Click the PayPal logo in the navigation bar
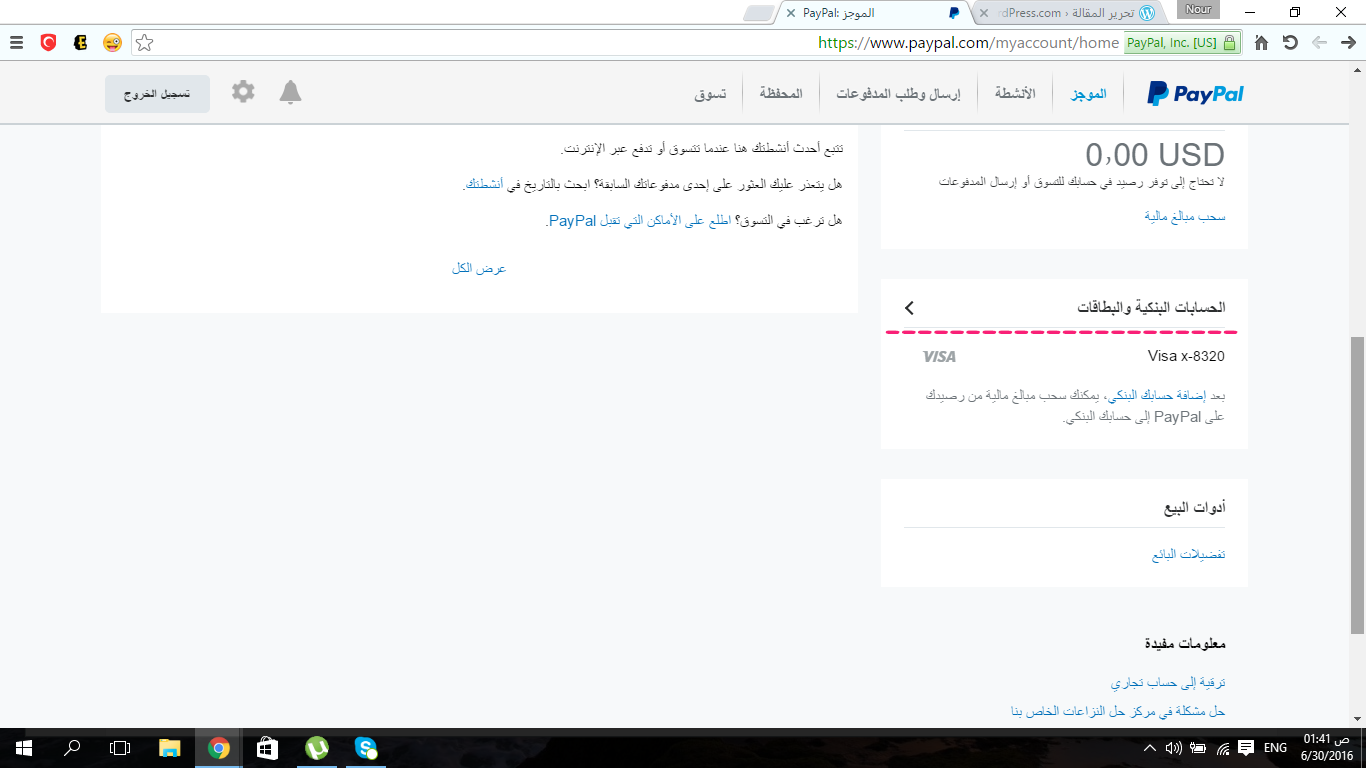Screen dimensions: 1366x768 pyautogui.click(x=1193, y=93)
